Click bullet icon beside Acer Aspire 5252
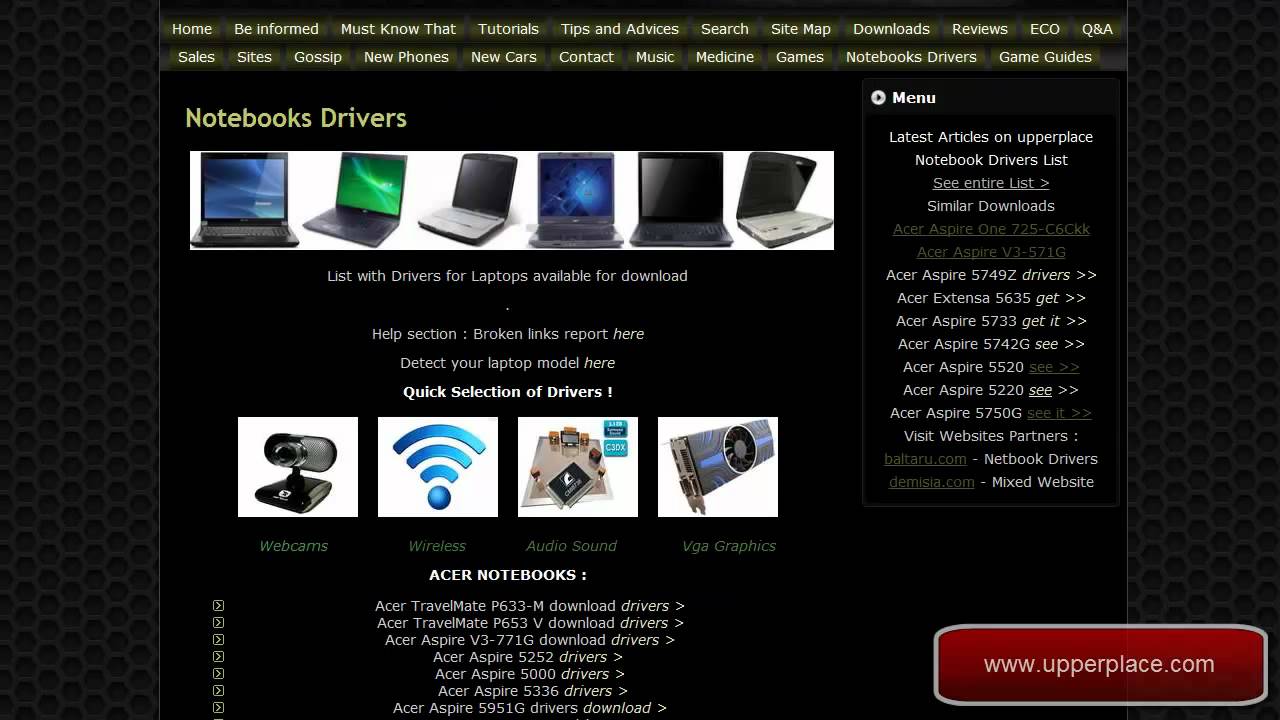This screenshot has width=1280, height=720. 218,656
